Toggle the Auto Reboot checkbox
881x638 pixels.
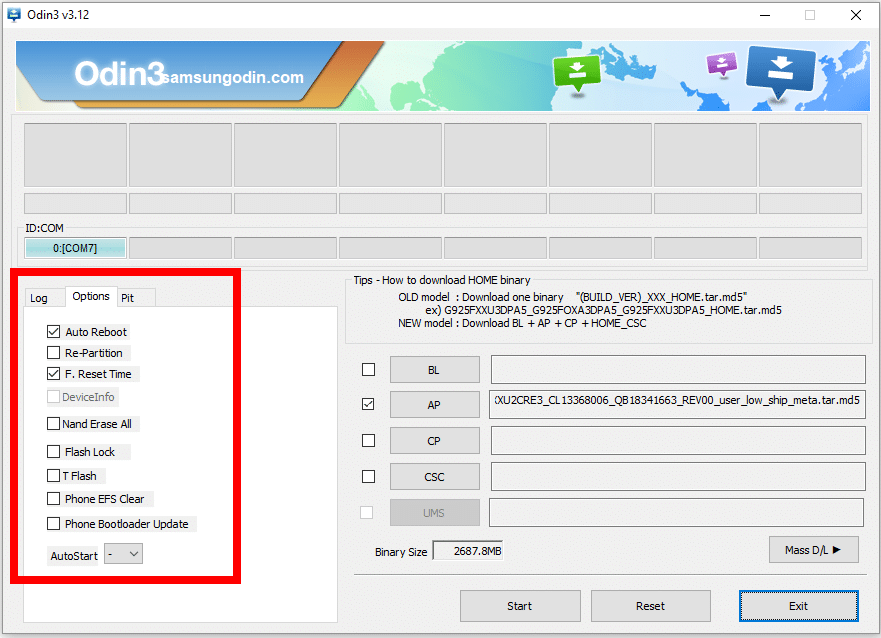coord(53,331)
